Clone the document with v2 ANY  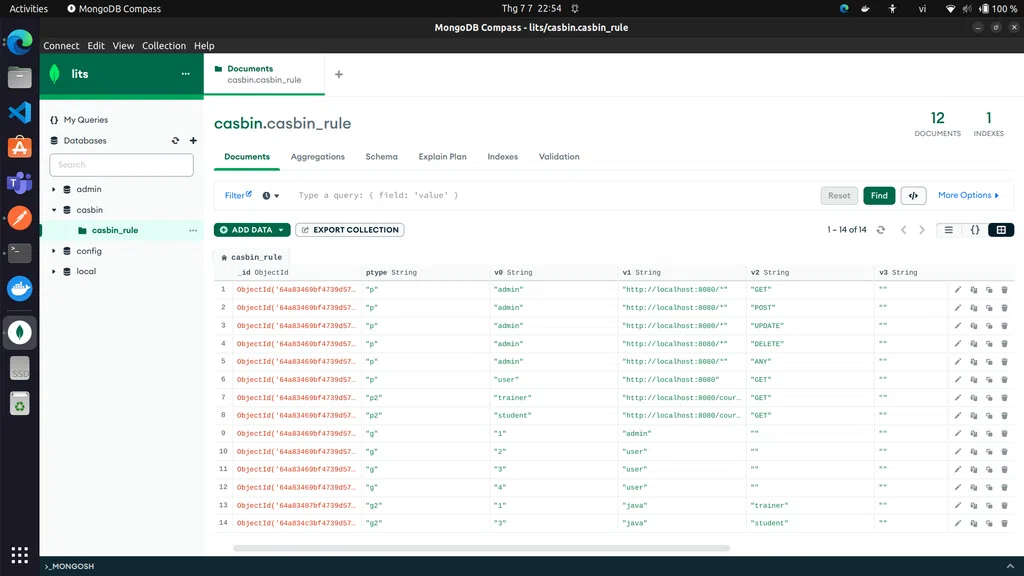point(989,362)
